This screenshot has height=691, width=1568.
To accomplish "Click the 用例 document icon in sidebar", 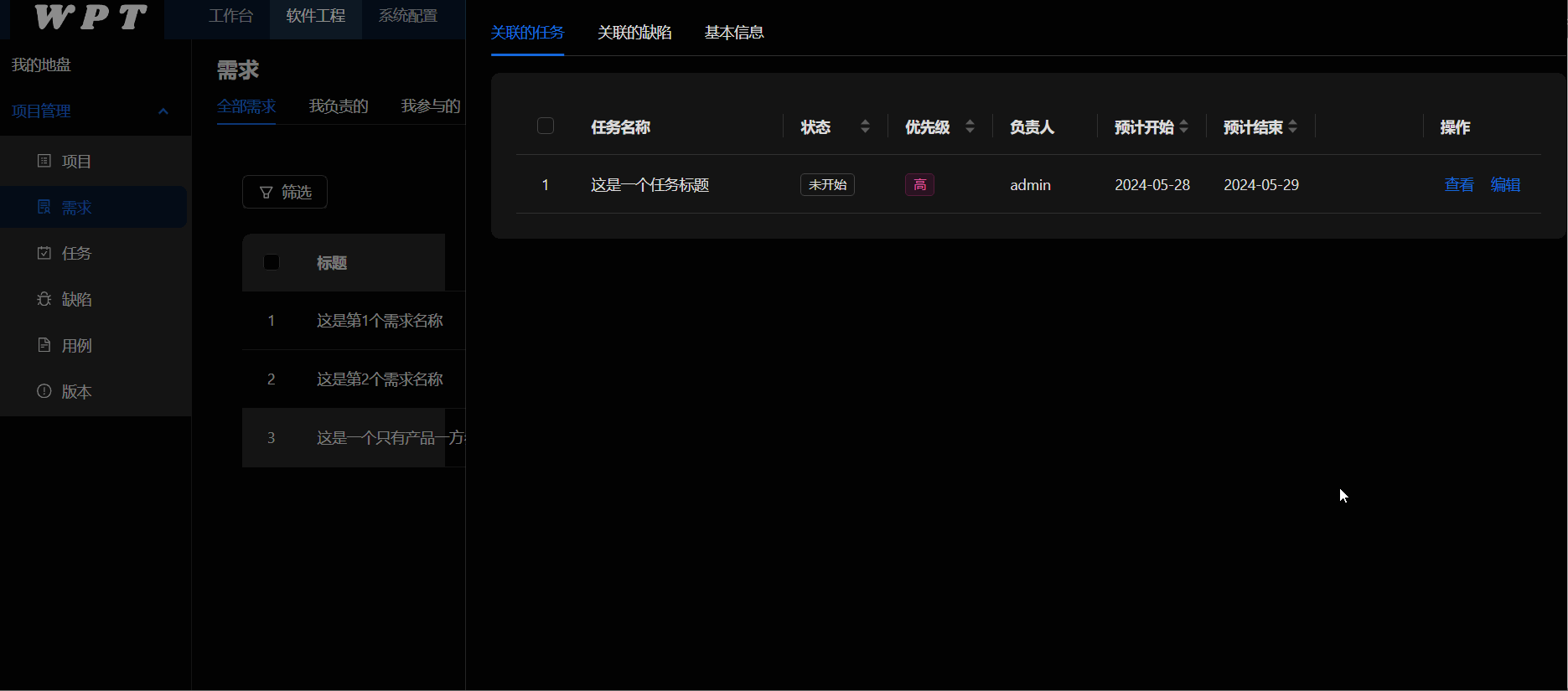I will 44,345.
